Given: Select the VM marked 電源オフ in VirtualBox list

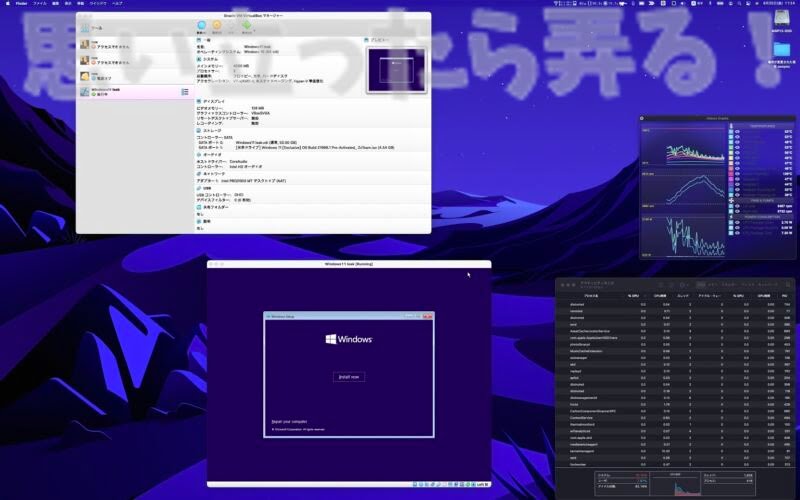Looking at the screenshot, I should click(135, 77).
